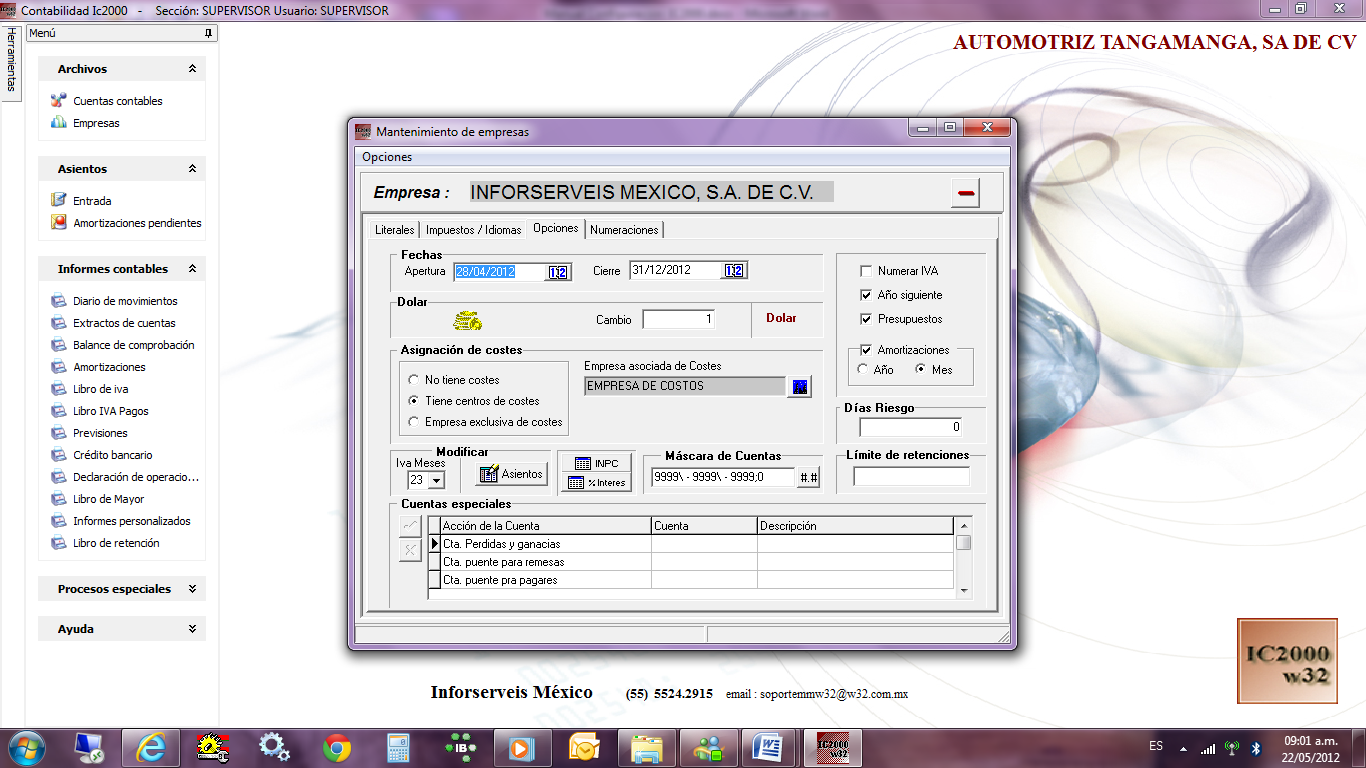Open the Libro de iva report

[x=100, y=389]
